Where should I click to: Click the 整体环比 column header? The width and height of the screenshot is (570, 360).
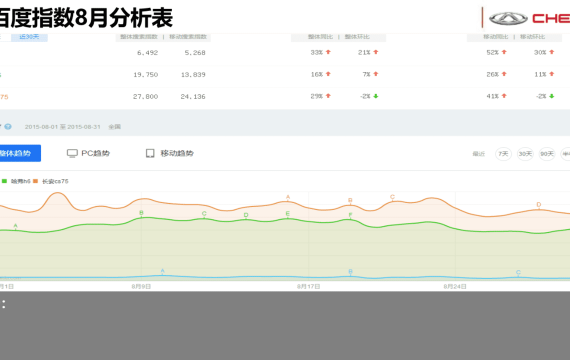[x=357, y=37]
